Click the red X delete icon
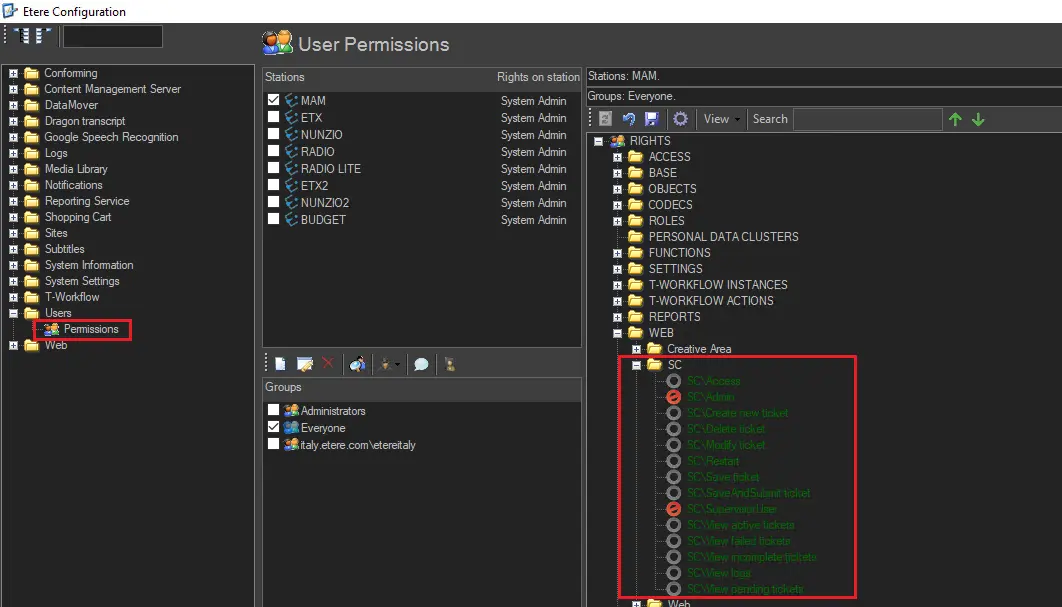The image size is (1062, 607). (327, 364)
